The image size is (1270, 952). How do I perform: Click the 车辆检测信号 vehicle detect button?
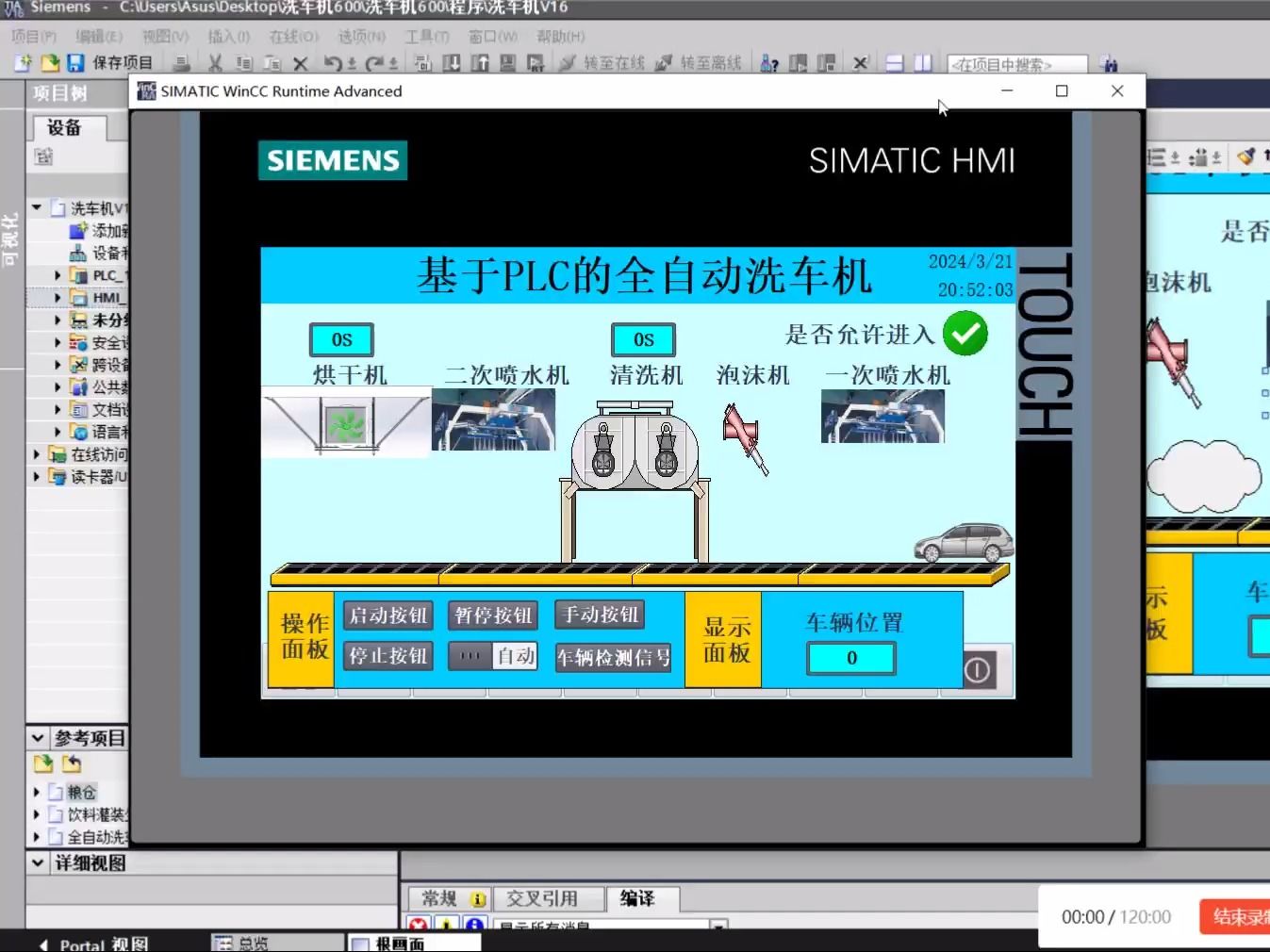click(613, 657)
